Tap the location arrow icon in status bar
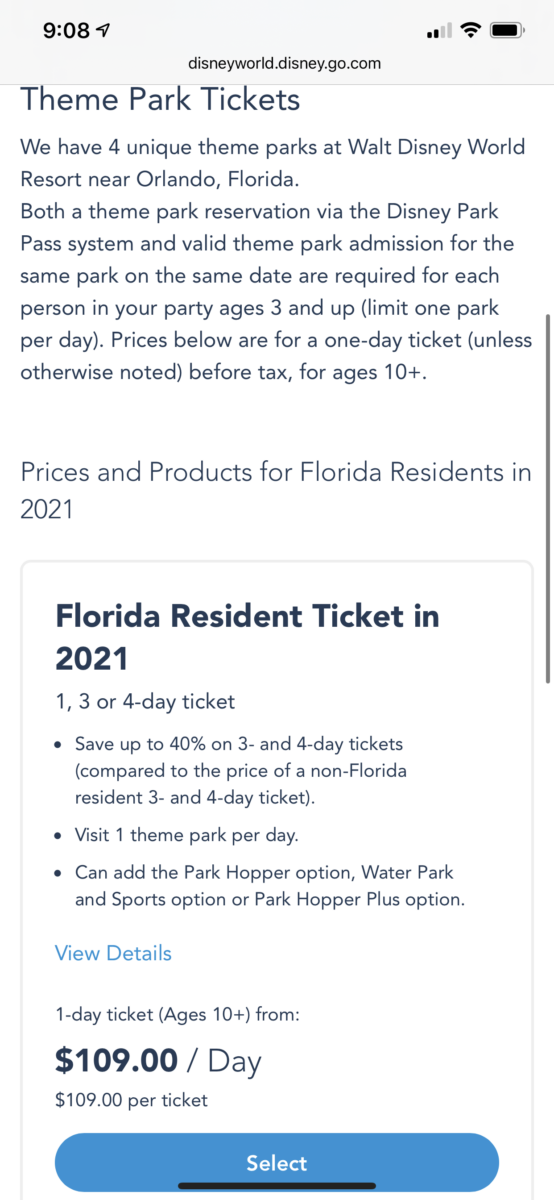The width and height of the screenshot is (554, 1200). click(x=104, y=31)
